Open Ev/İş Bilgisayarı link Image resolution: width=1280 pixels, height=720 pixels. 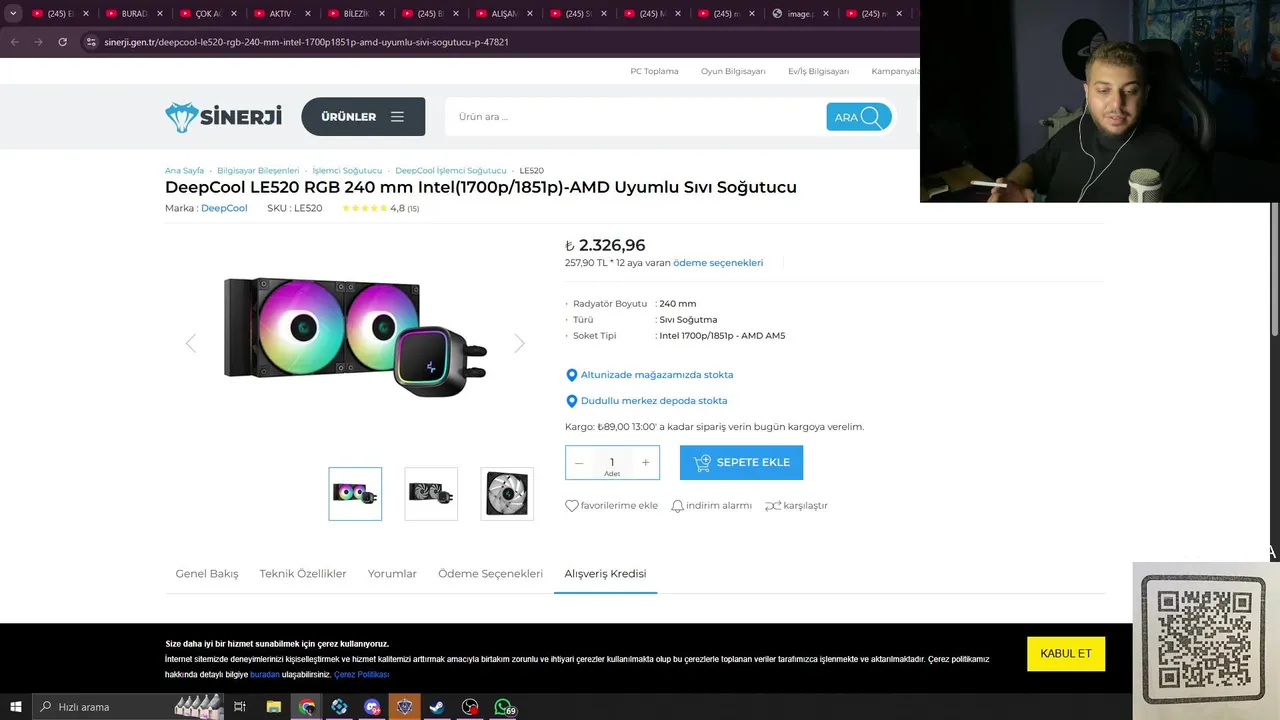click(818, 71)
